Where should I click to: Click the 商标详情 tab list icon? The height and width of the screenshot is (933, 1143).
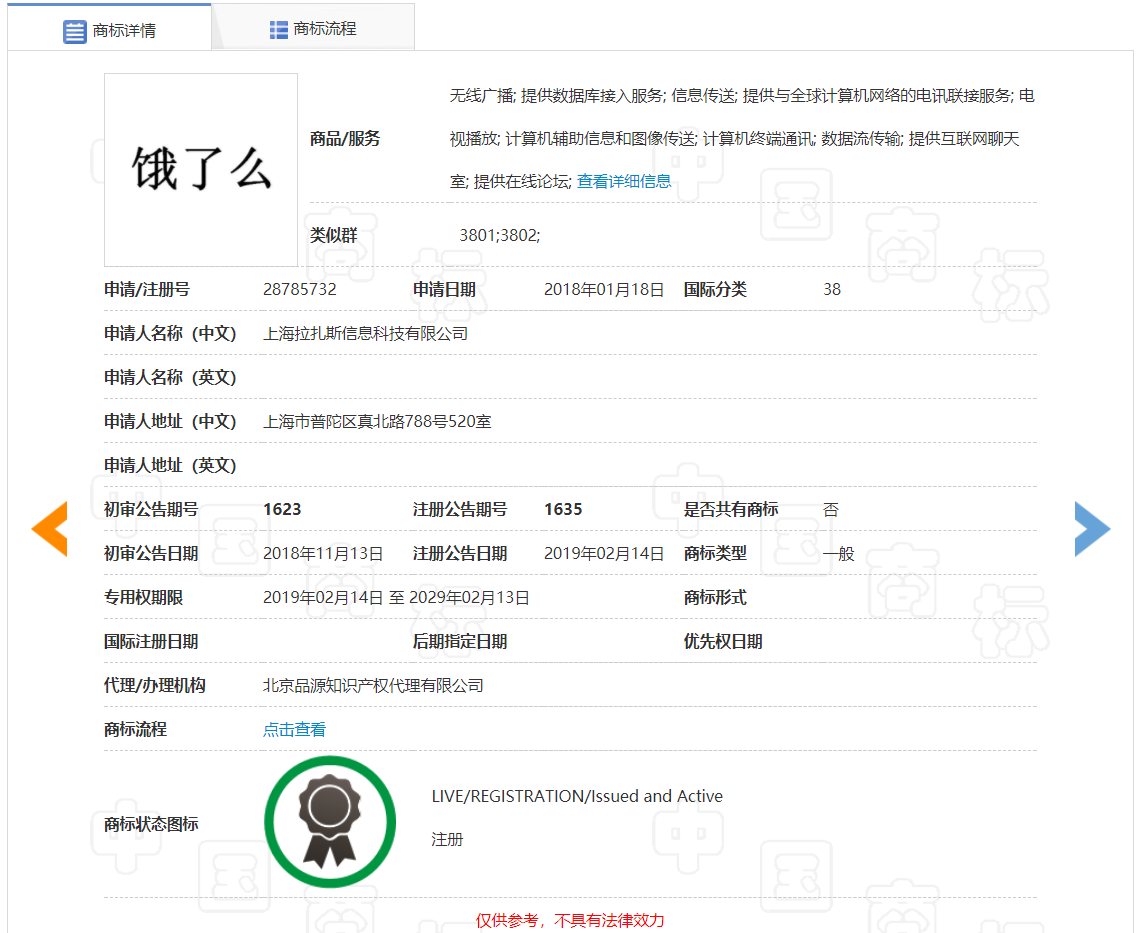click(74, 31)
